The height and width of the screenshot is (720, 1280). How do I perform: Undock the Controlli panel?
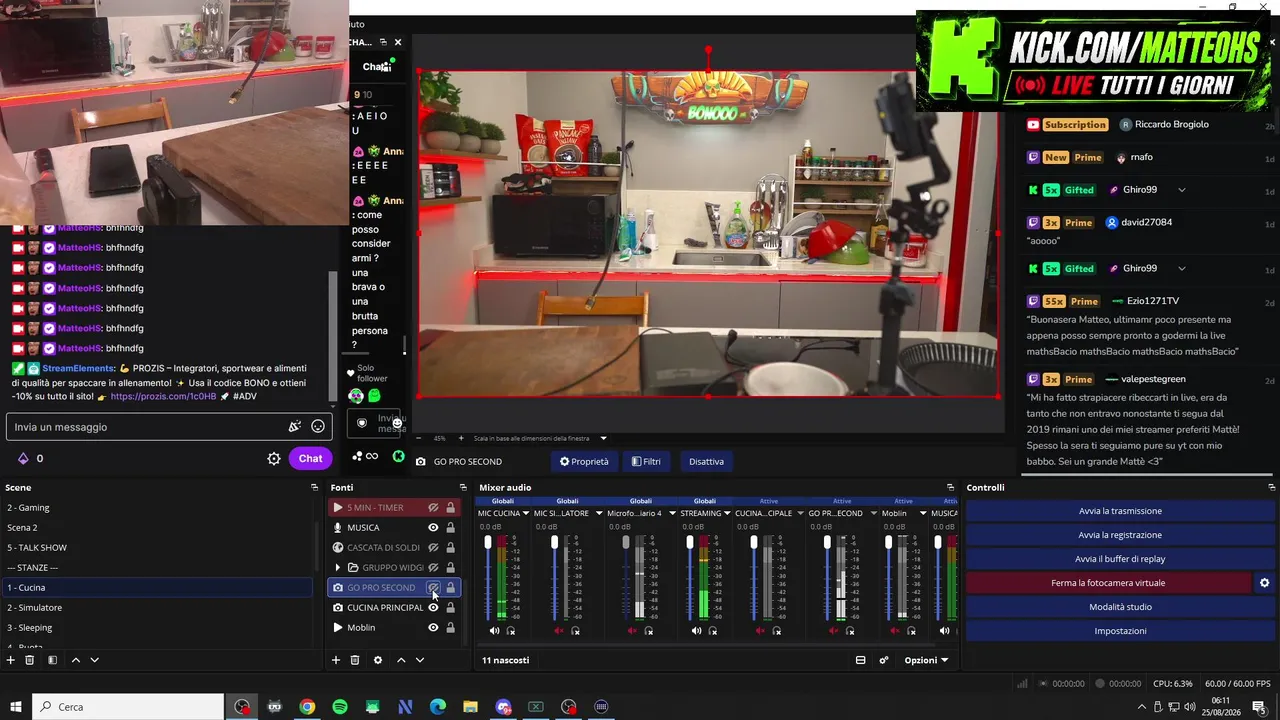pyautogui.click(x=1271, y=488)
